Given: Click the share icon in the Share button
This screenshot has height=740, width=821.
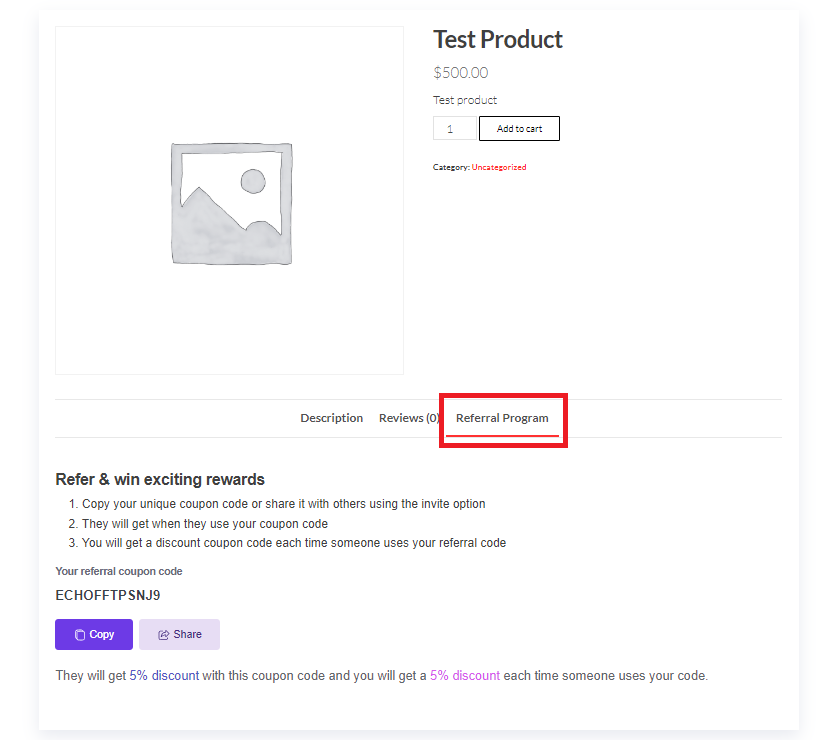Looking at the screenshot, I should point(163,635).
